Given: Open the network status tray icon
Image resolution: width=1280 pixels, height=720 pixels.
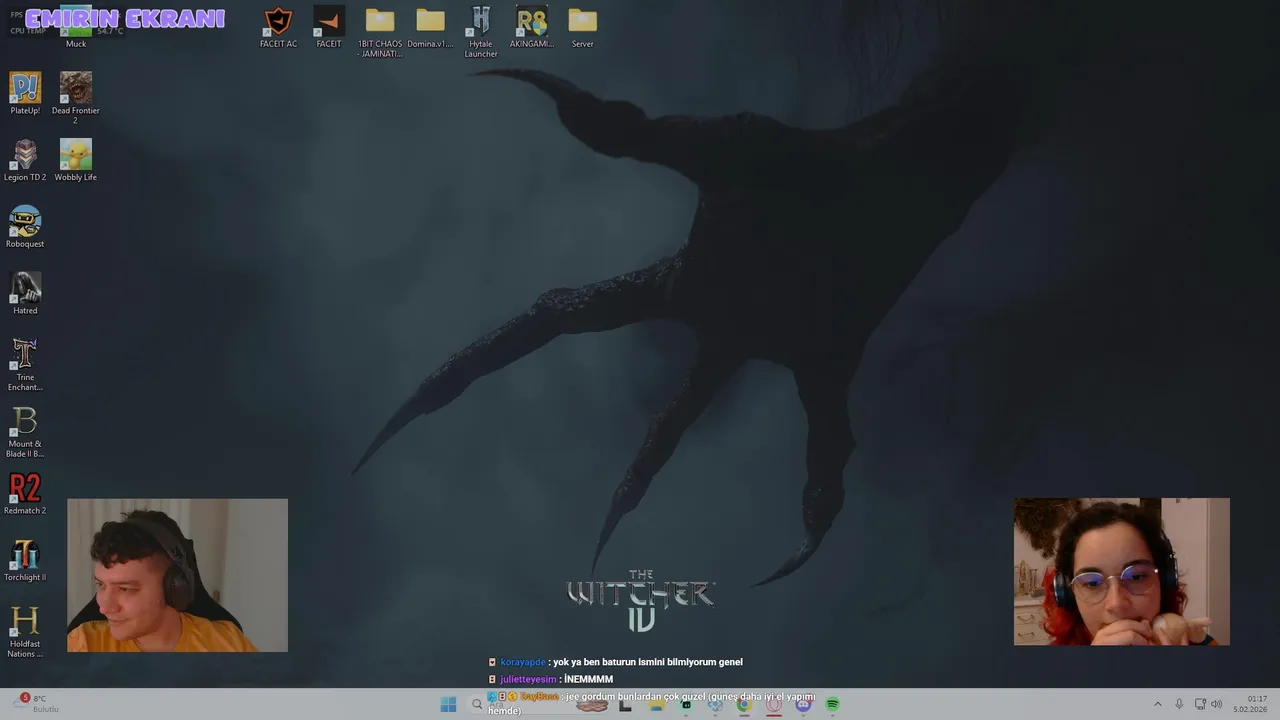Looking at the screenshot, I should [x=1200, y=704].
